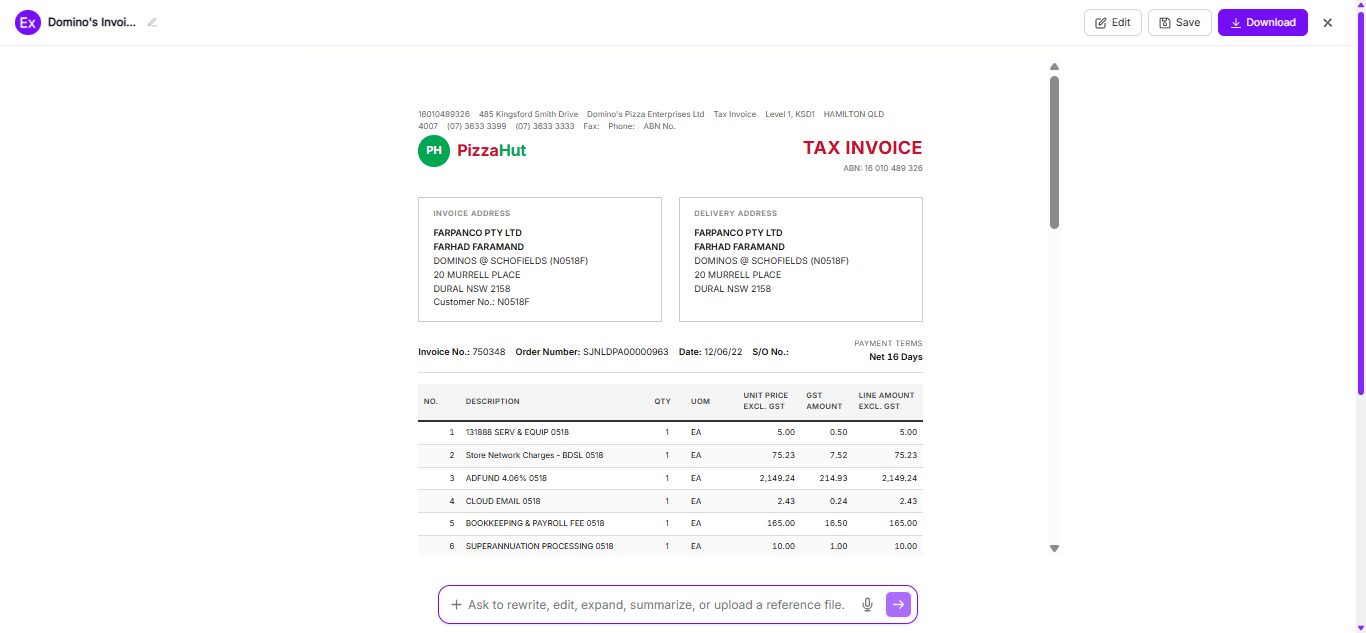Select the TAX INVOICE heading
This screenshot has height=633, width=1366.
tap(862, 148)
